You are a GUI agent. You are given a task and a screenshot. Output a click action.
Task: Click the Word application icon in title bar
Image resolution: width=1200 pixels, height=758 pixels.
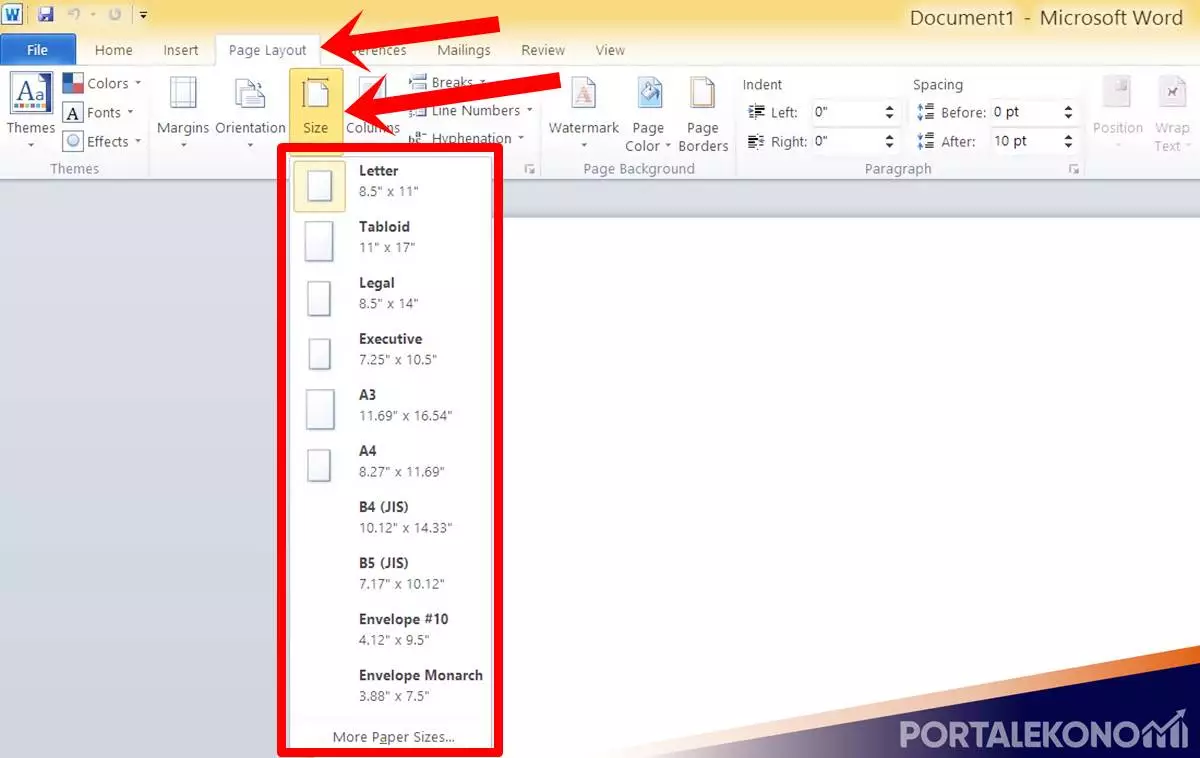click(x=12, y=15)
